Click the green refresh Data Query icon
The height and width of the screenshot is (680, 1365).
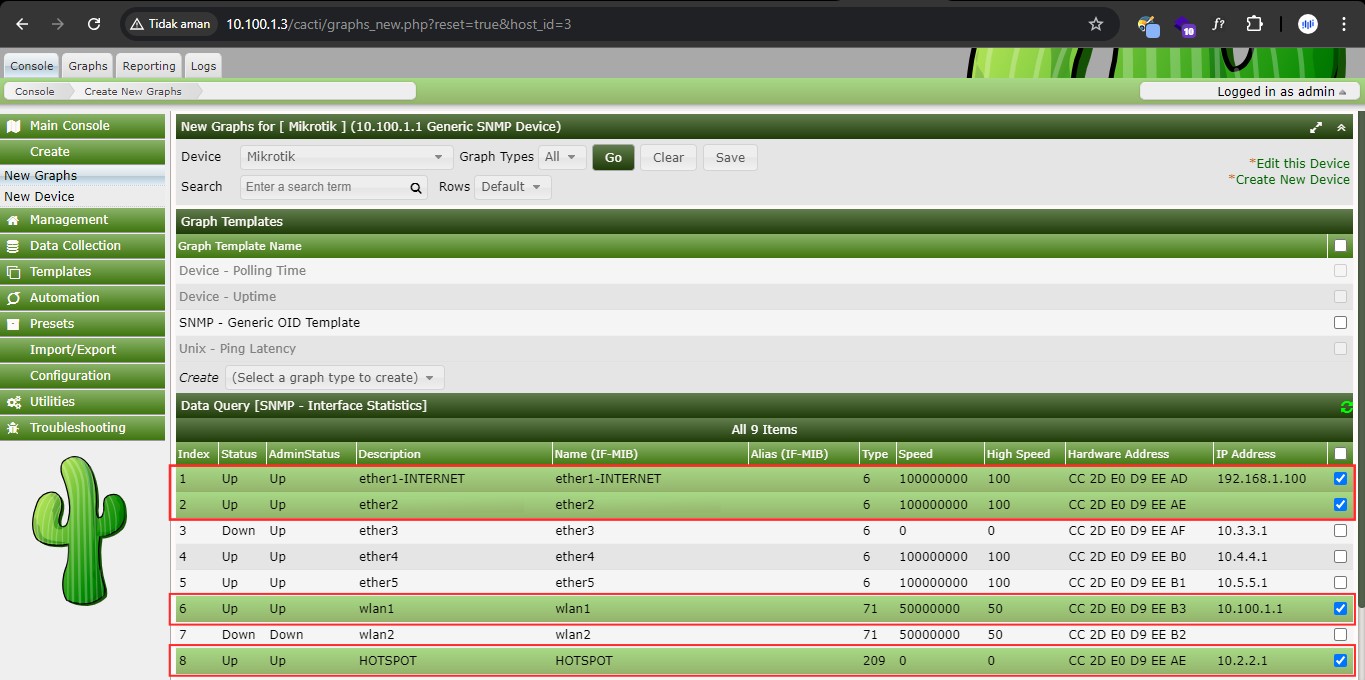pyautogui.click(x=1346, y=406)
